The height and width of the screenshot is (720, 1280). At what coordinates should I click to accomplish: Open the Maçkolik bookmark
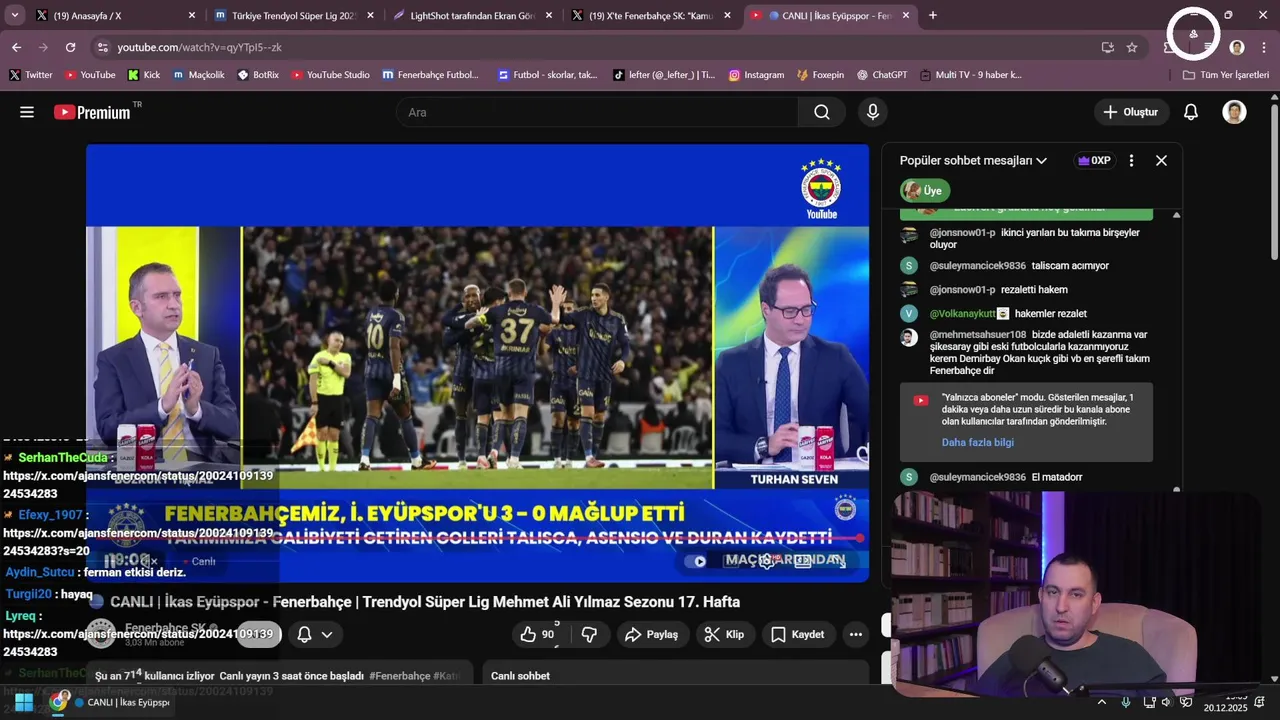tap(198, 75)
